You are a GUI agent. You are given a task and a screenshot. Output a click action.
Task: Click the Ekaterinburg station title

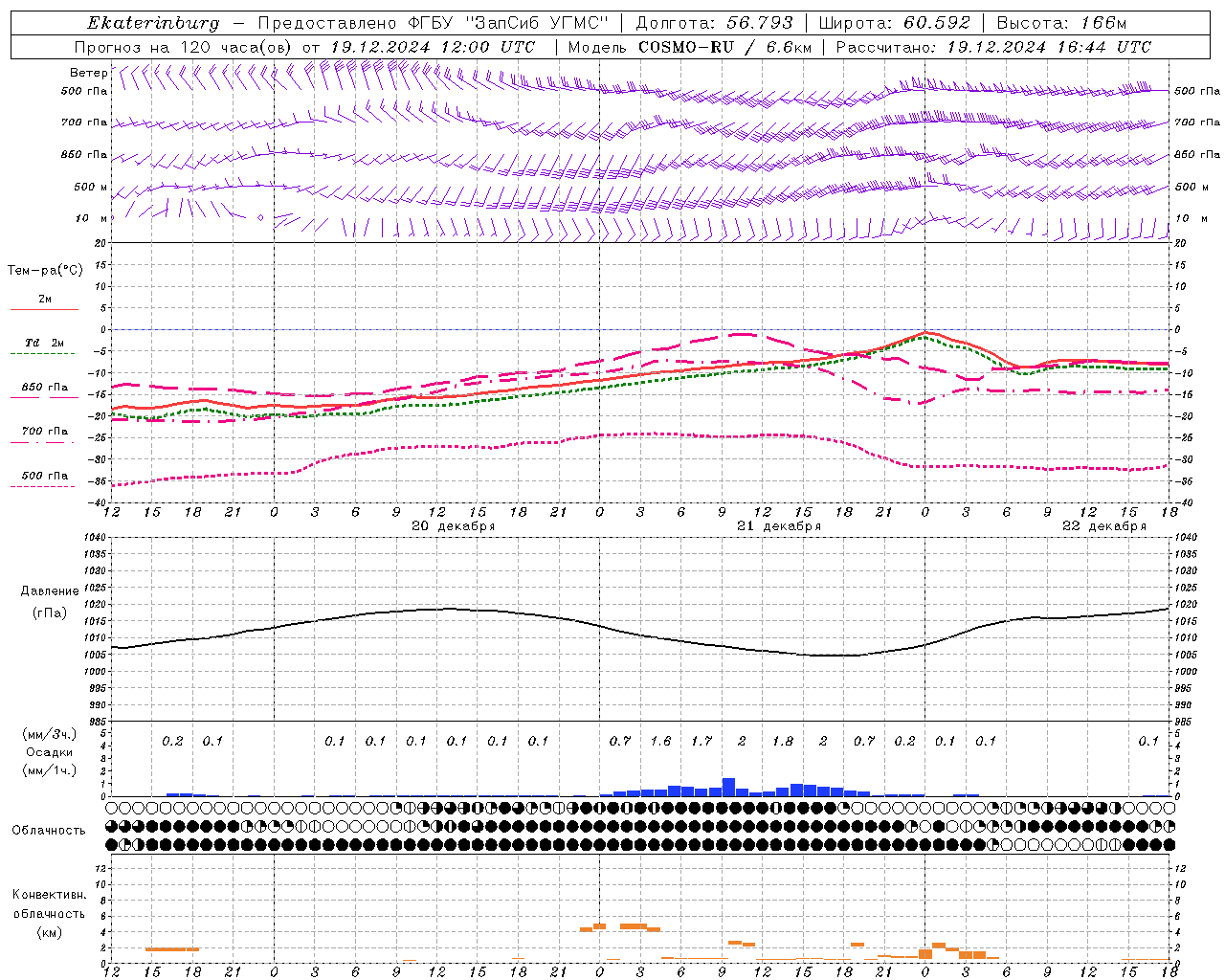[x=153, y=23]
